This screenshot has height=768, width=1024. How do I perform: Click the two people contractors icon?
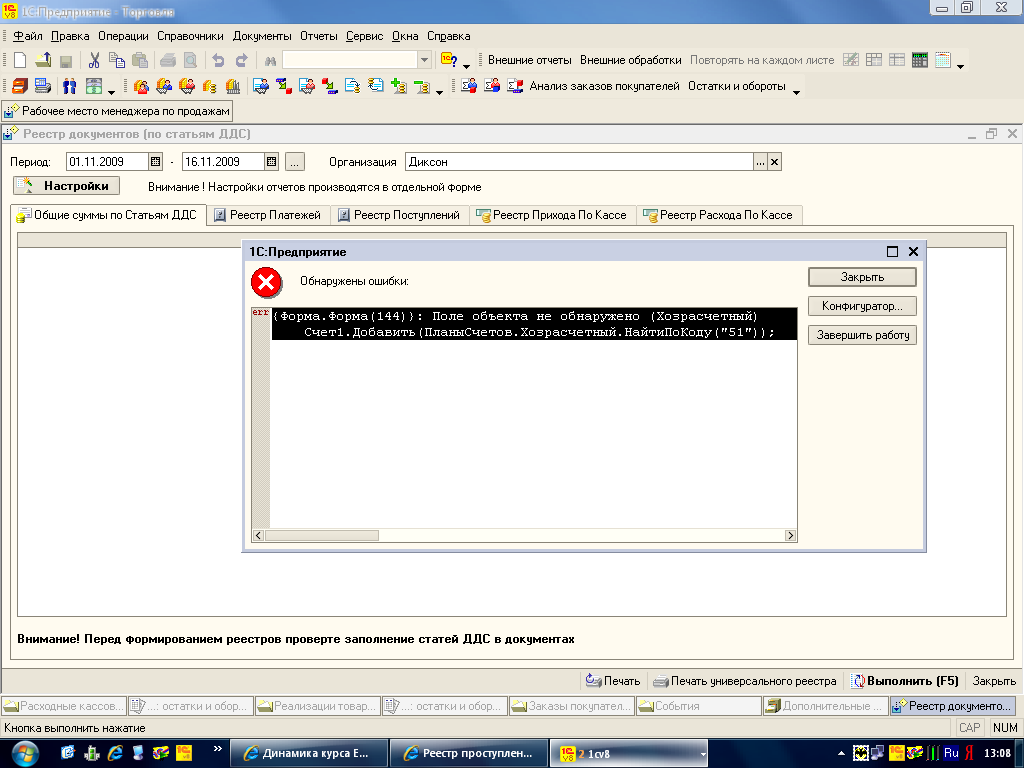coord(69,86)
